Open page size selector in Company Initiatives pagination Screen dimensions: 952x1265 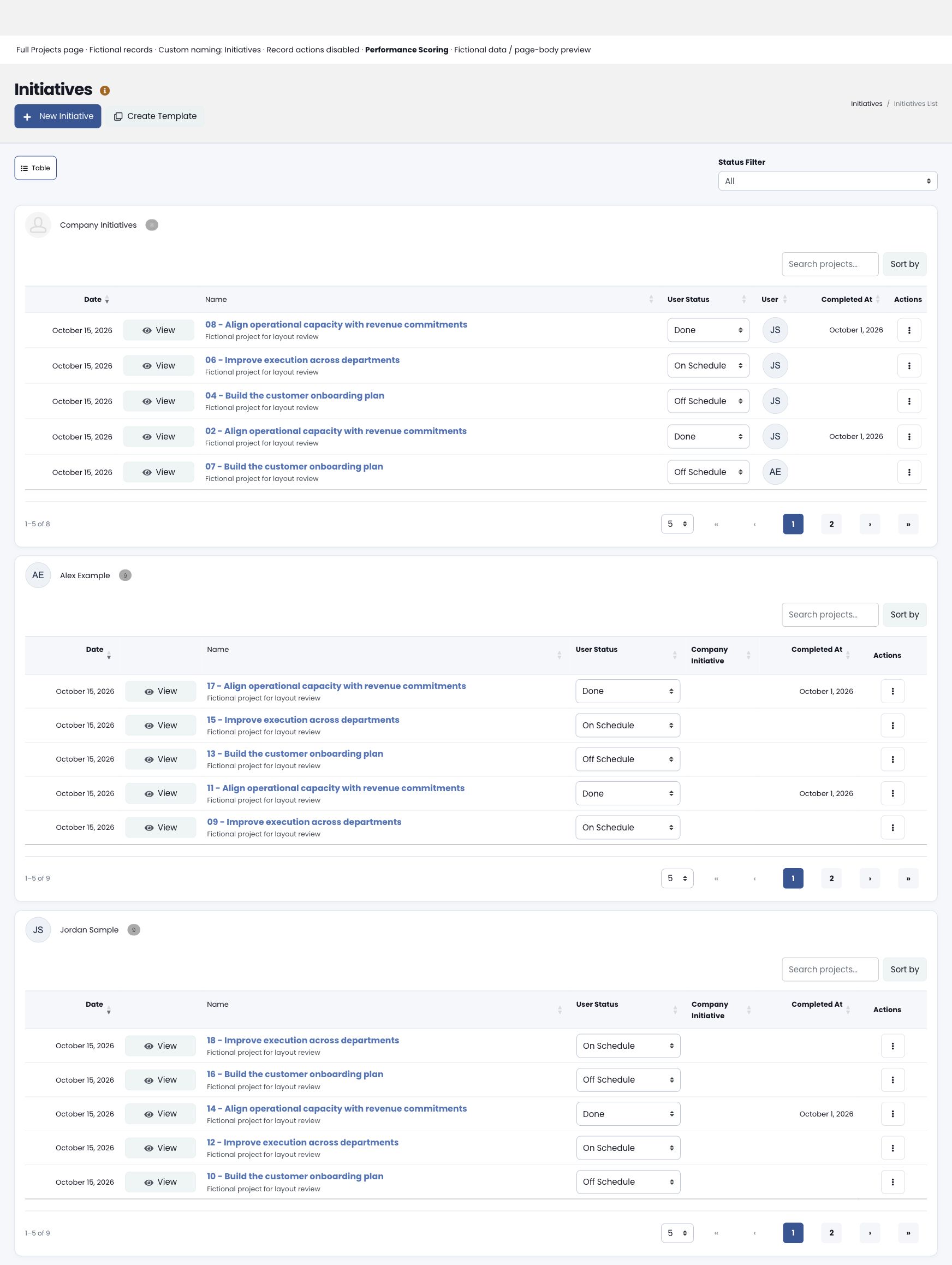click(677, 524)
